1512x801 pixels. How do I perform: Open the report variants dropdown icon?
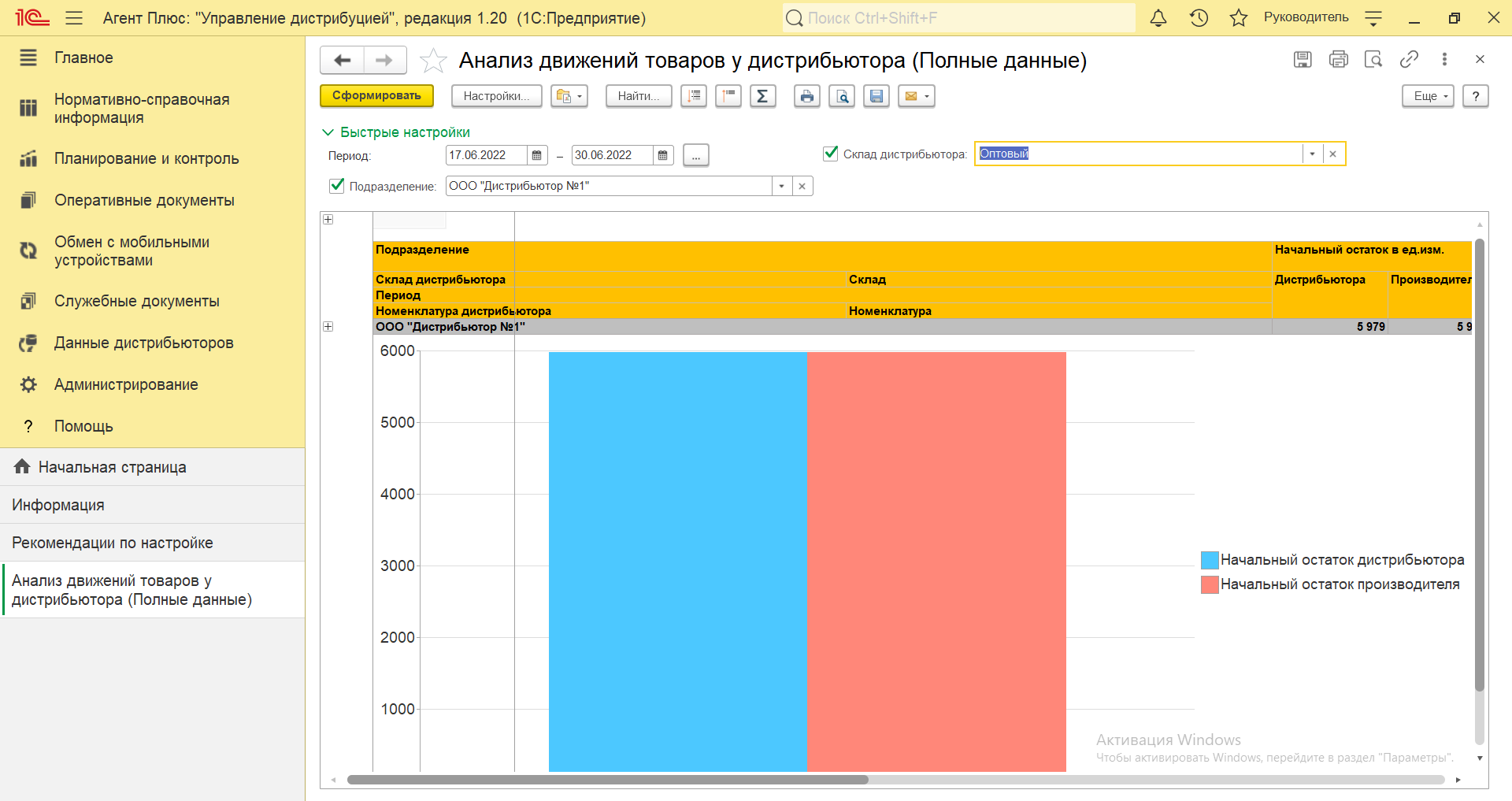coord(569,96)
